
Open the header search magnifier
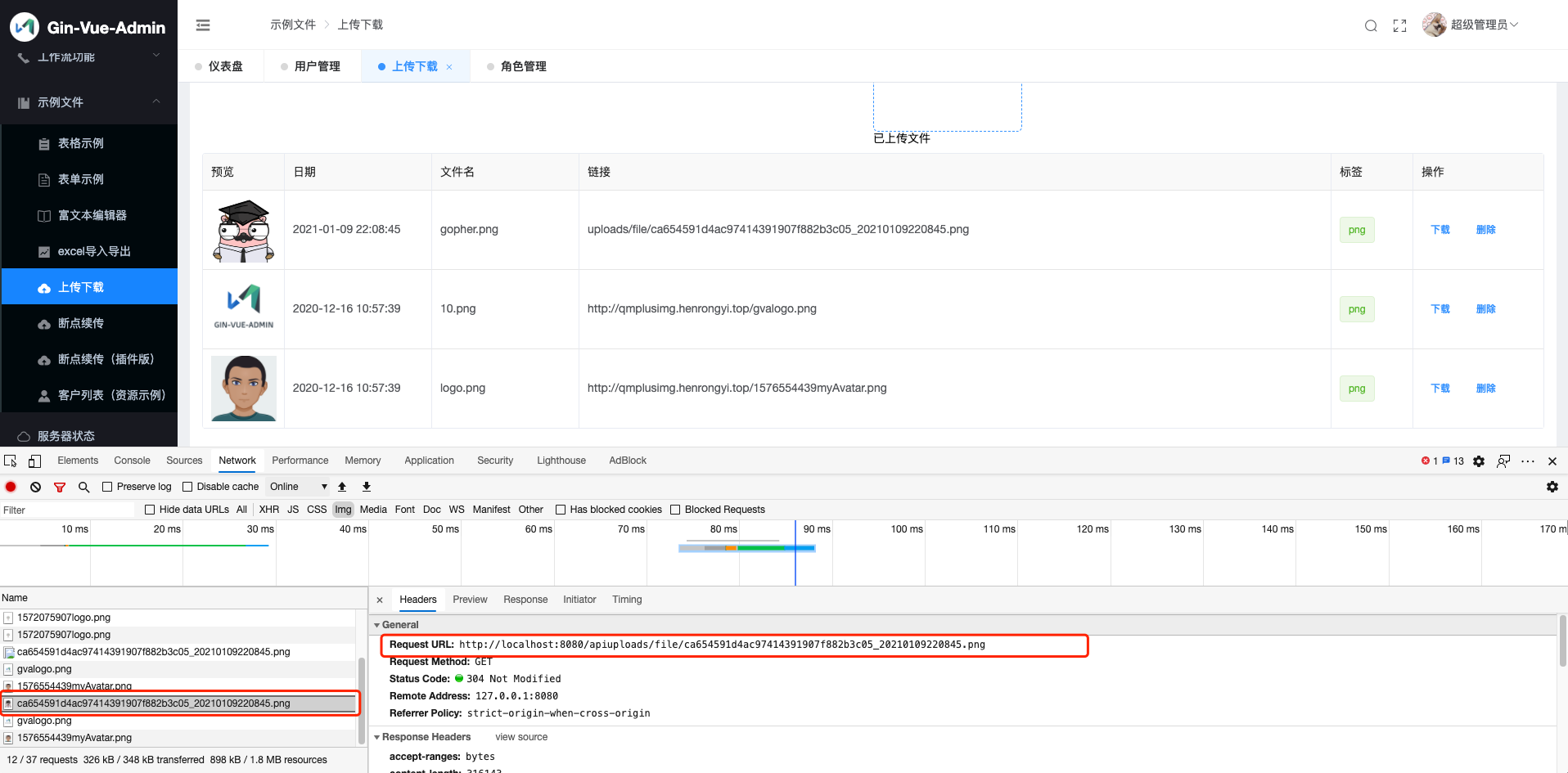point(1371,25)
